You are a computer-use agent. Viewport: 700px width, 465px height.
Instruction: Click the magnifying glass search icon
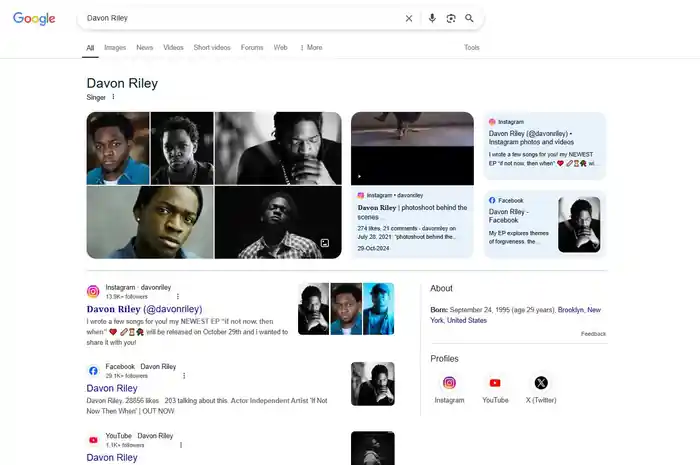pos(469,18)
